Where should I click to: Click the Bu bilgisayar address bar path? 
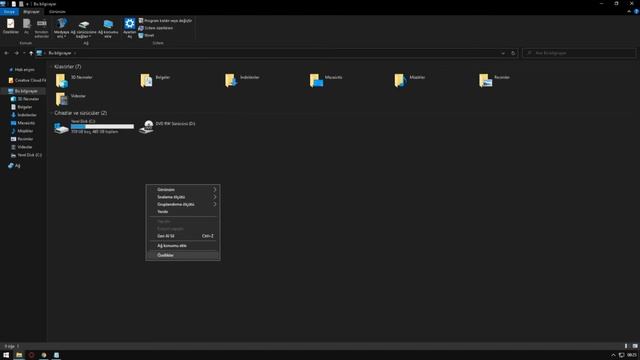click(60, 53)
